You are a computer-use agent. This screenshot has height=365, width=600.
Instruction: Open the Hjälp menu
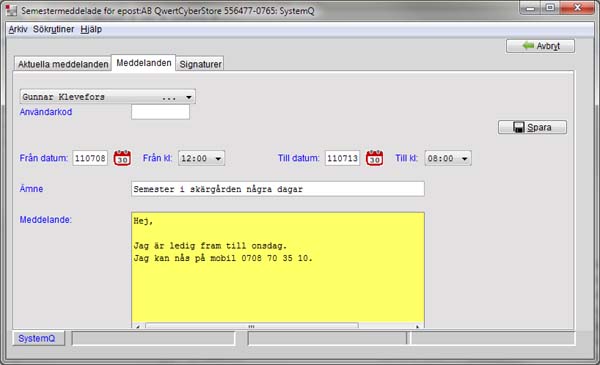91,29
